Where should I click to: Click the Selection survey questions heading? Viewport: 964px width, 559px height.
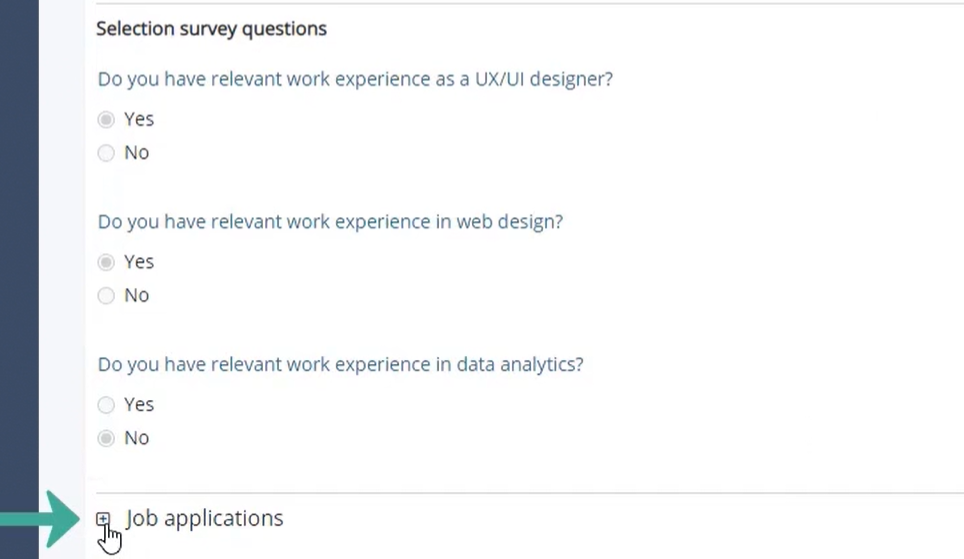click(211, 29)
